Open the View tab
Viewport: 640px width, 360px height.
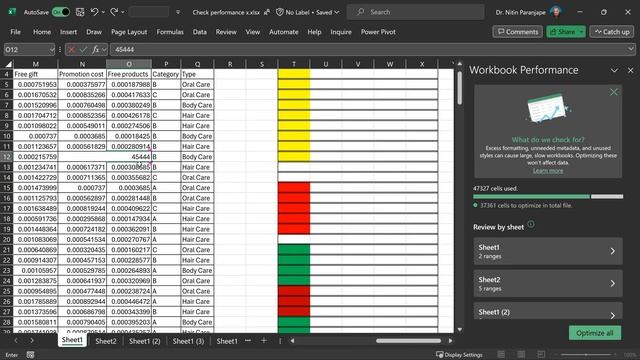253,32
